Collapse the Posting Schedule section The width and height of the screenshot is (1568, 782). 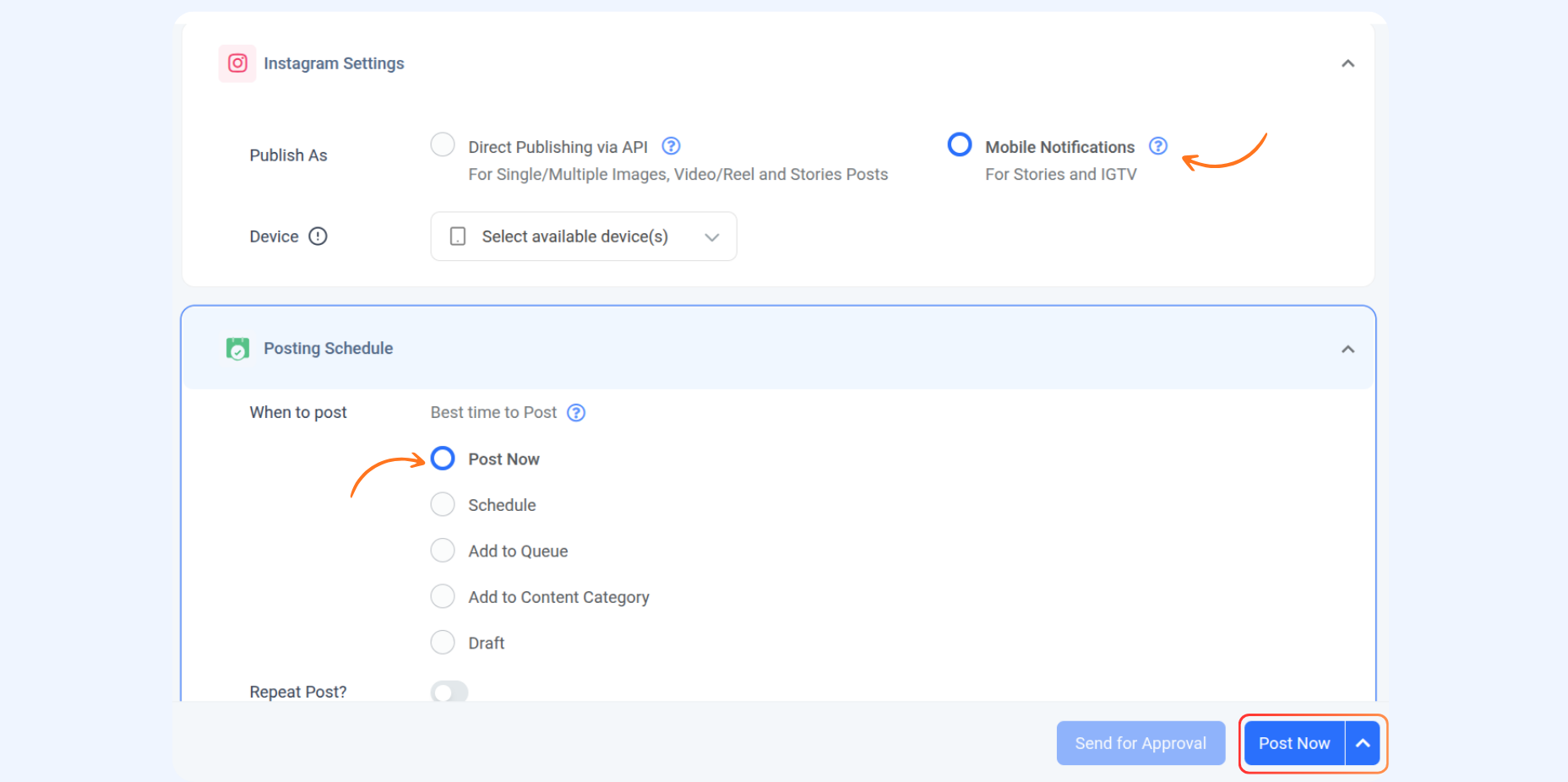(1348, 349)
